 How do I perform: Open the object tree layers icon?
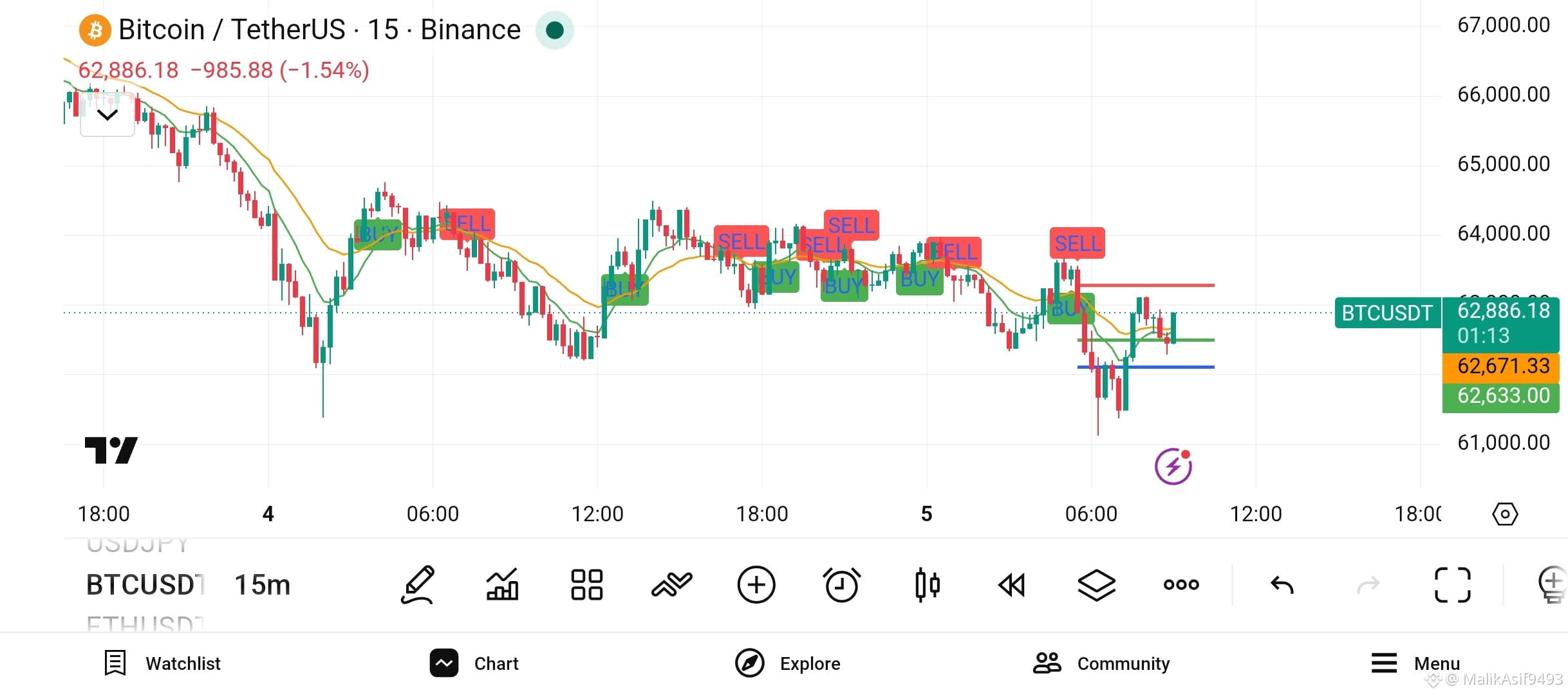tap(1096, 585)
